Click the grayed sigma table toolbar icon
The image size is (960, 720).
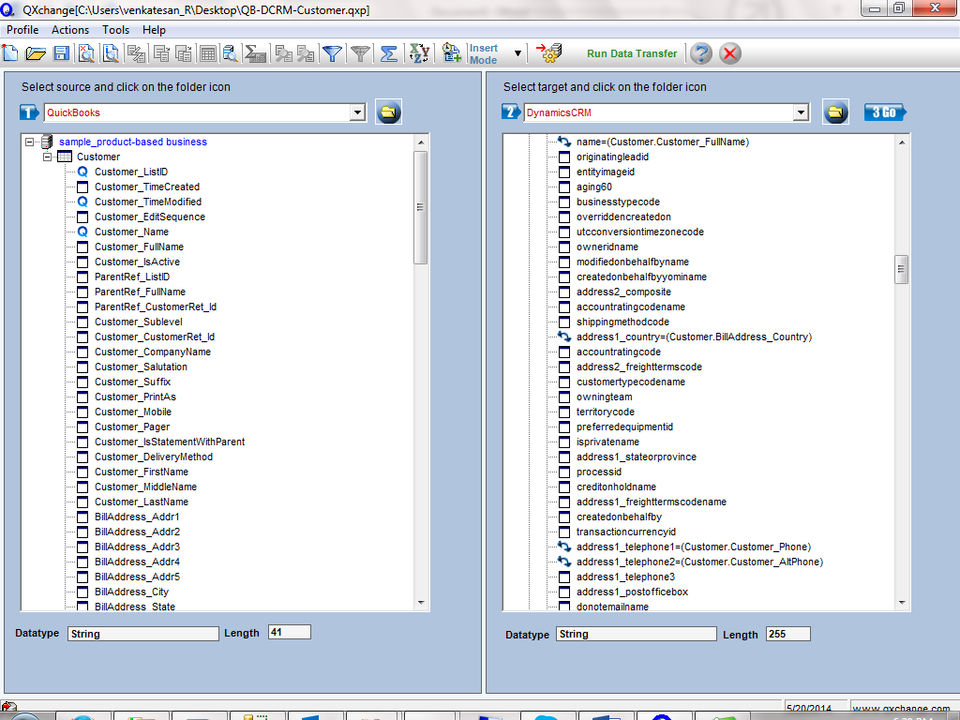[255, 54]
